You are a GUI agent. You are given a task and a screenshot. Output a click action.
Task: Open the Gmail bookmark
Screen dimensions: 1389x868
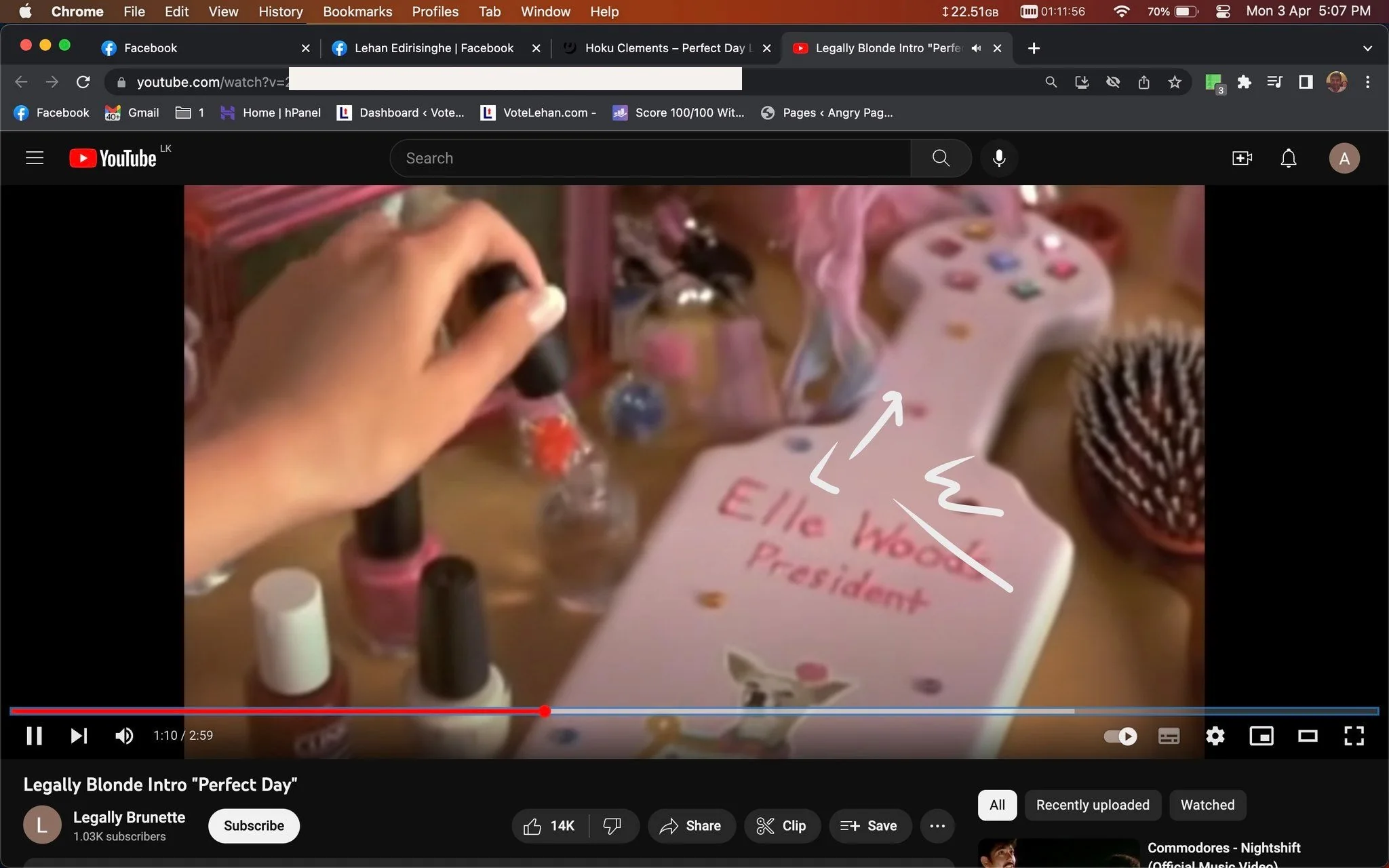pyautogui.click(x=132, y=113)
